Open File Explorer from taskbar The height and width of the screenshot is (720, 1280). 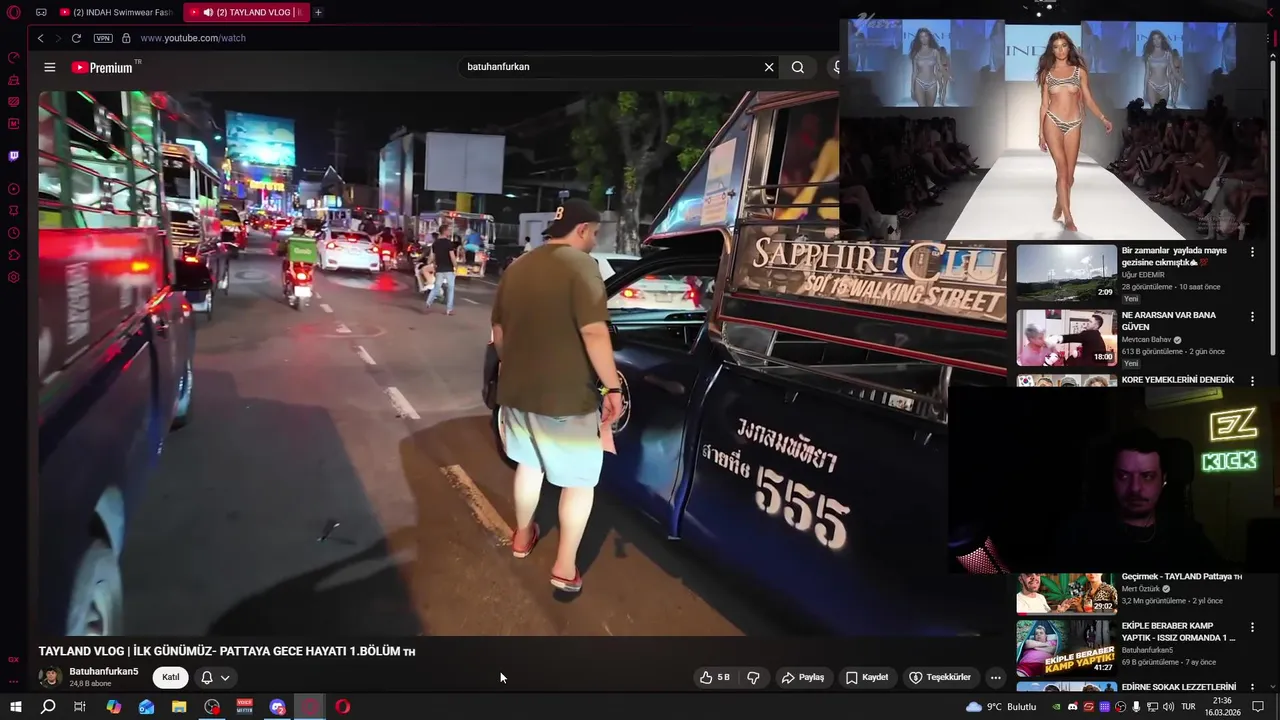[179, 707]
